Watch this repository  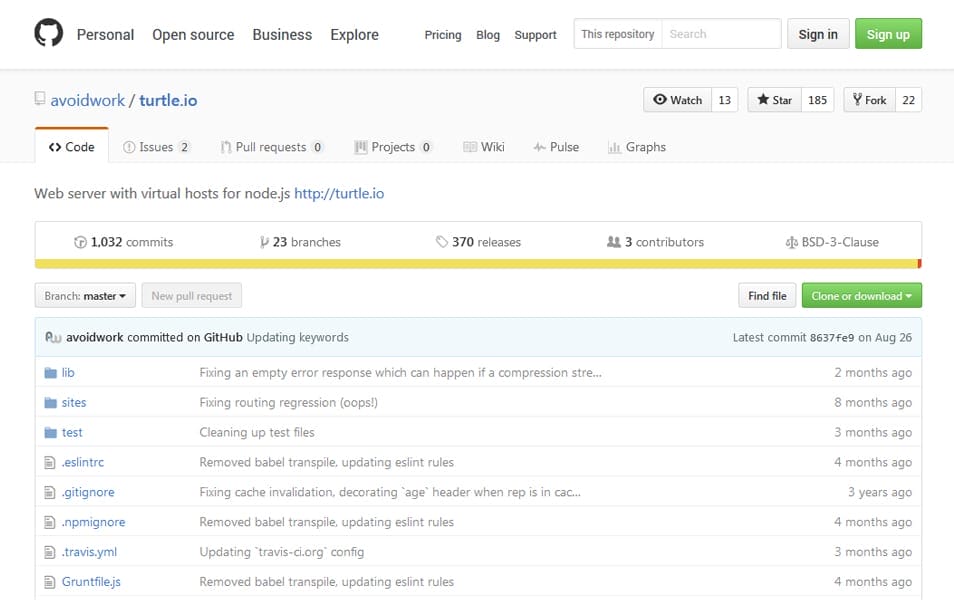point(677,100)
